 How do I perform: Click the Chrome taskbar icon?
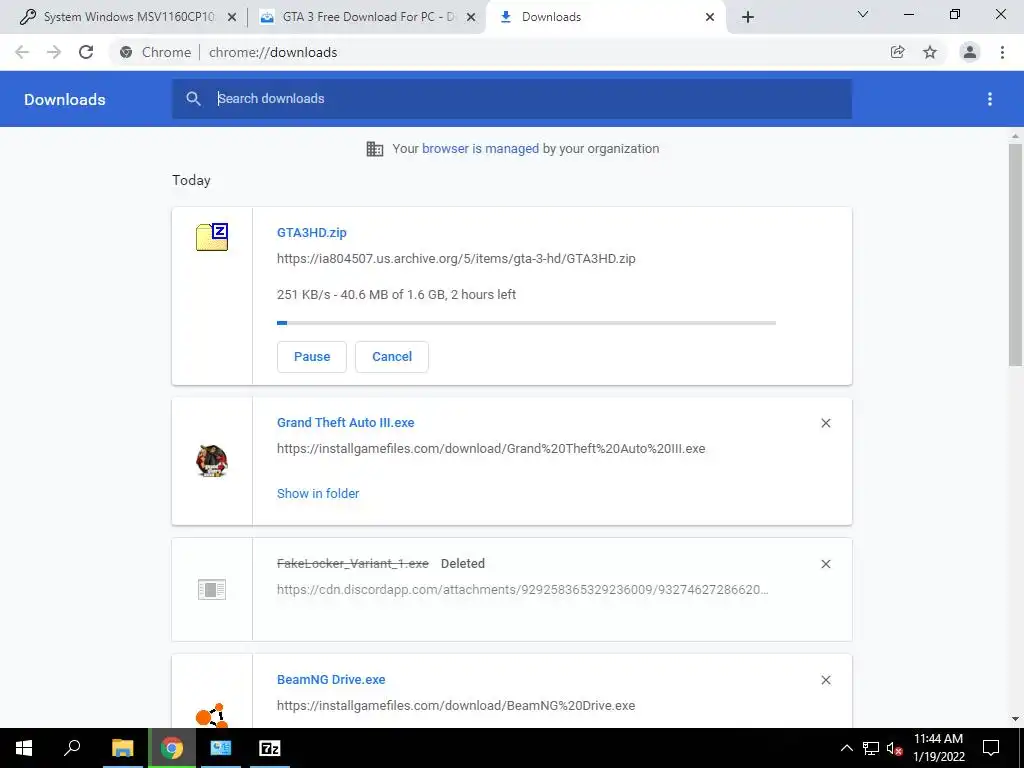(172, 748)
